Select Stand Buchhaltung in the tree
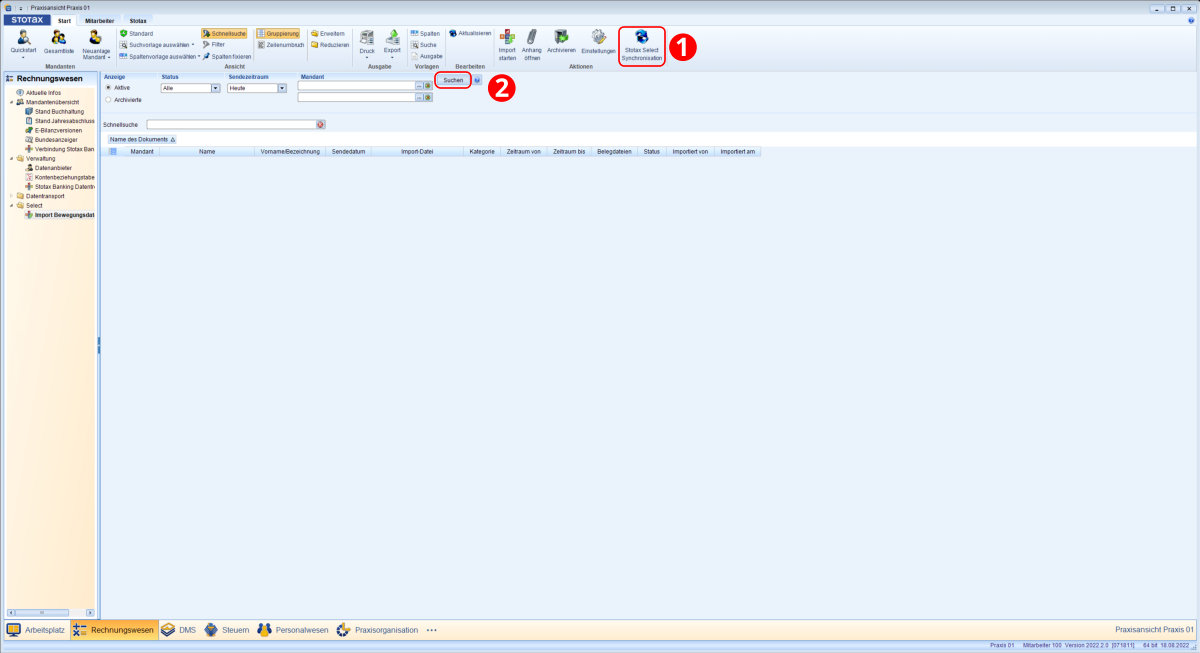 coord(59,111)
